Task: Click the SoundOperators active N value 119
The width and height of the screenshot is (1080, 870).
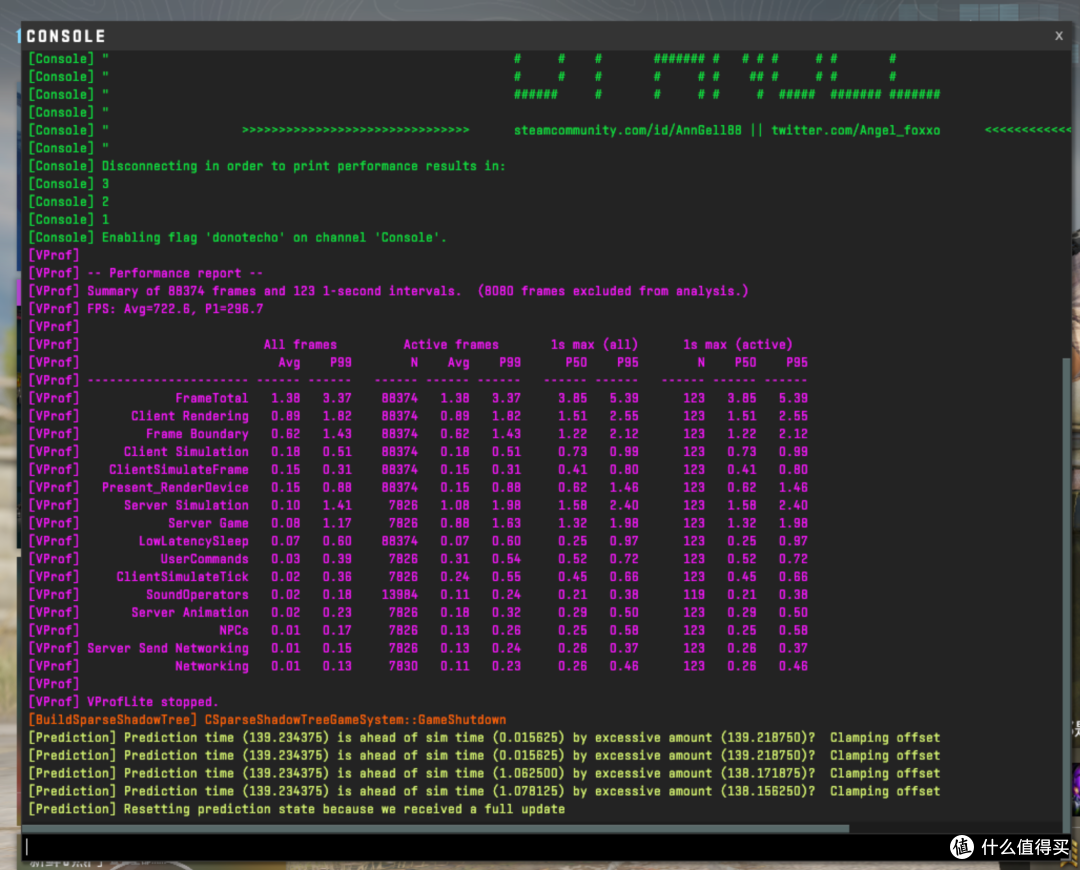Action: click(x=694, y=595)
